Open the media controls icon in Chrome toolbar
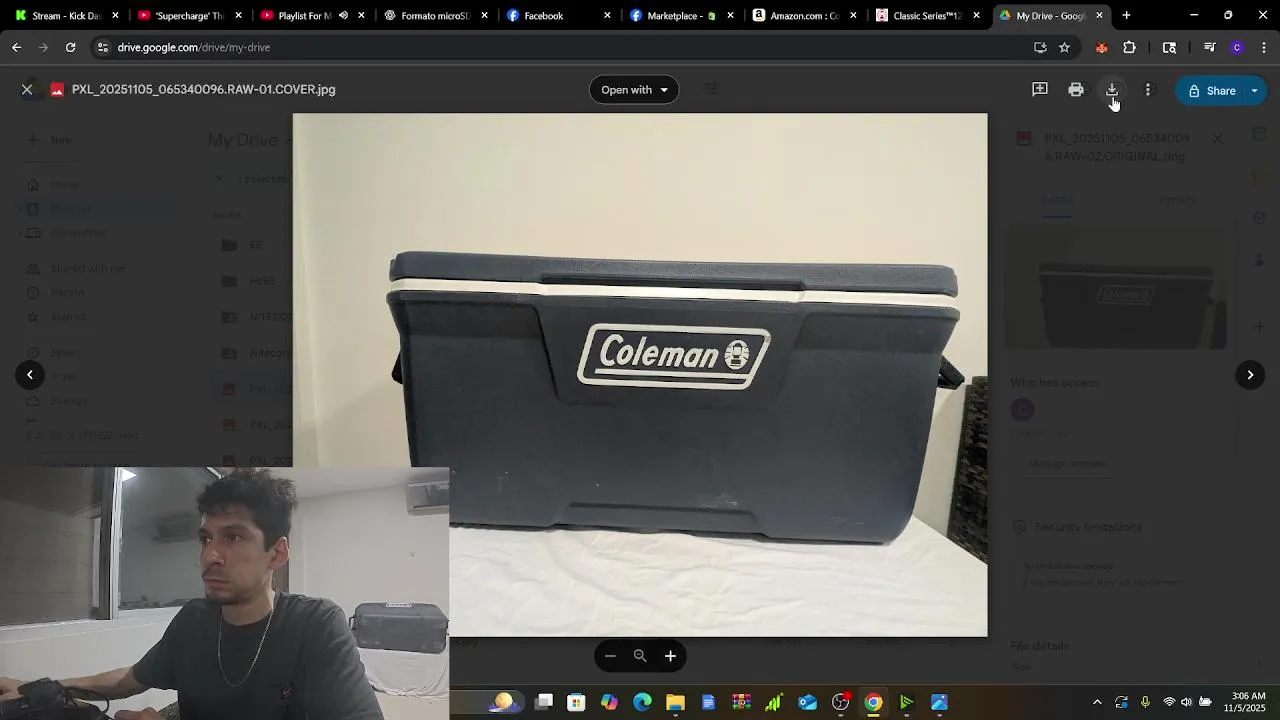Screen dimensions: 1280x720 [1209, 47]
